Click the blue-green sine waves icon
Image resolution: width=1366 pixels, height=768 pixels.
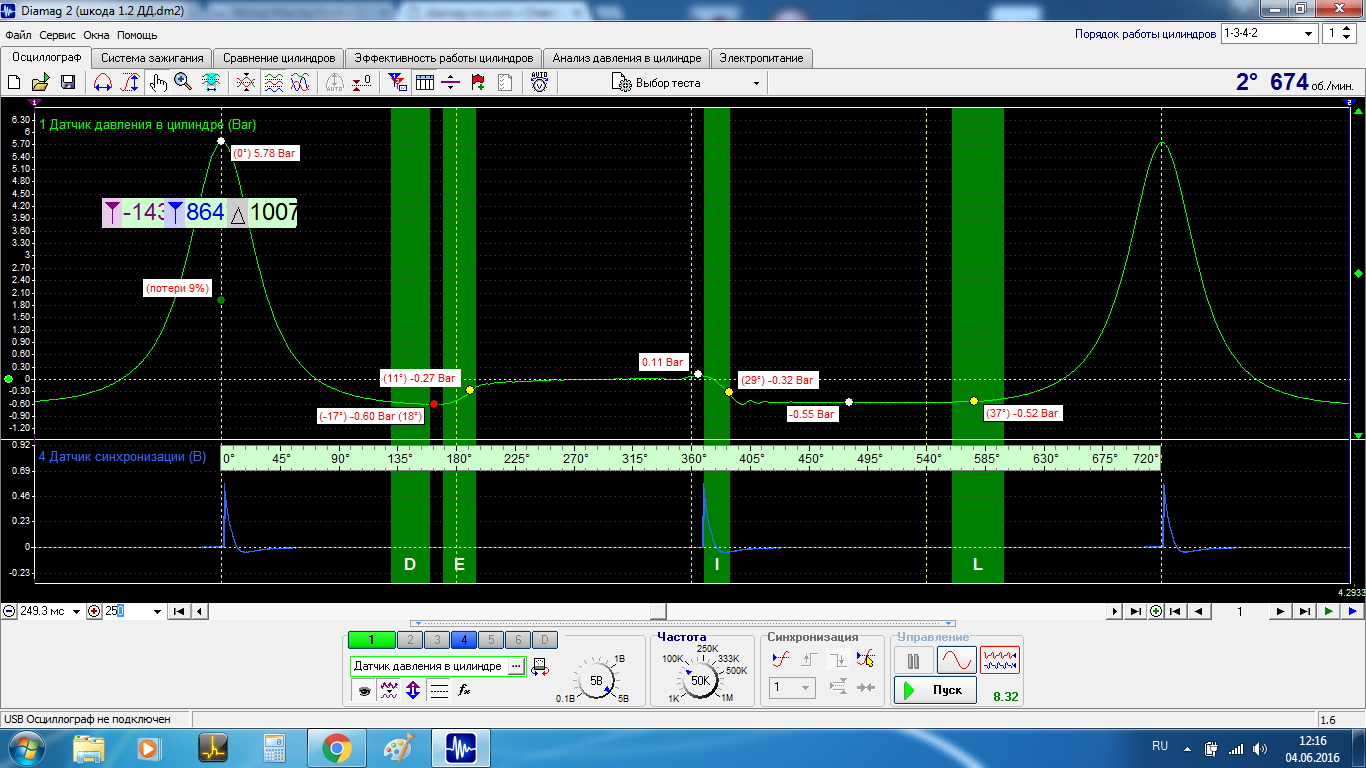[x=299, y=83]
